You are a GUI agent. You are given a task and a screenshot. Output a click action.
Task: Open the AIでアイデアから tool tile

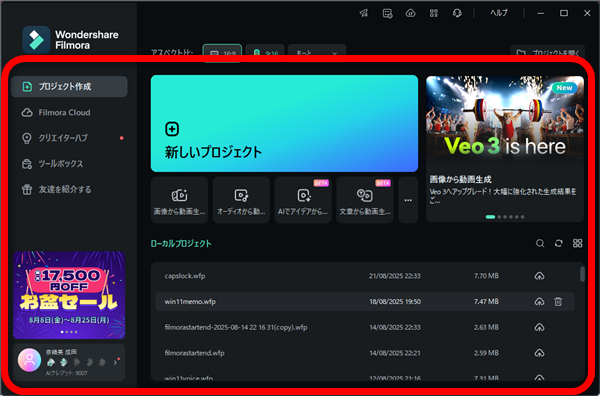point(303,200)
